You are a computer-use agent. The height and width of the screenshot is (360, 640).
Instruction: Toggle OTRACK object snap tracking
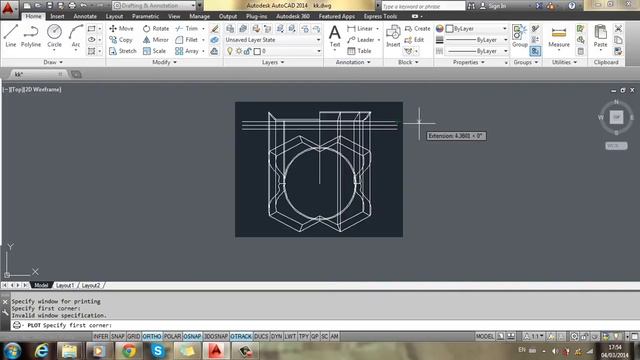241,336
